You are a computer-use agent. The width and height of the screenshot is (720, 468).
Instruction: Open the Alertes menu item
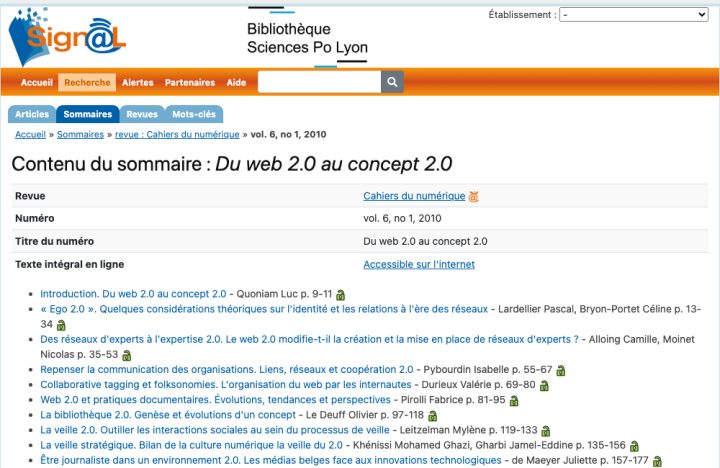(x=138, y=83)
